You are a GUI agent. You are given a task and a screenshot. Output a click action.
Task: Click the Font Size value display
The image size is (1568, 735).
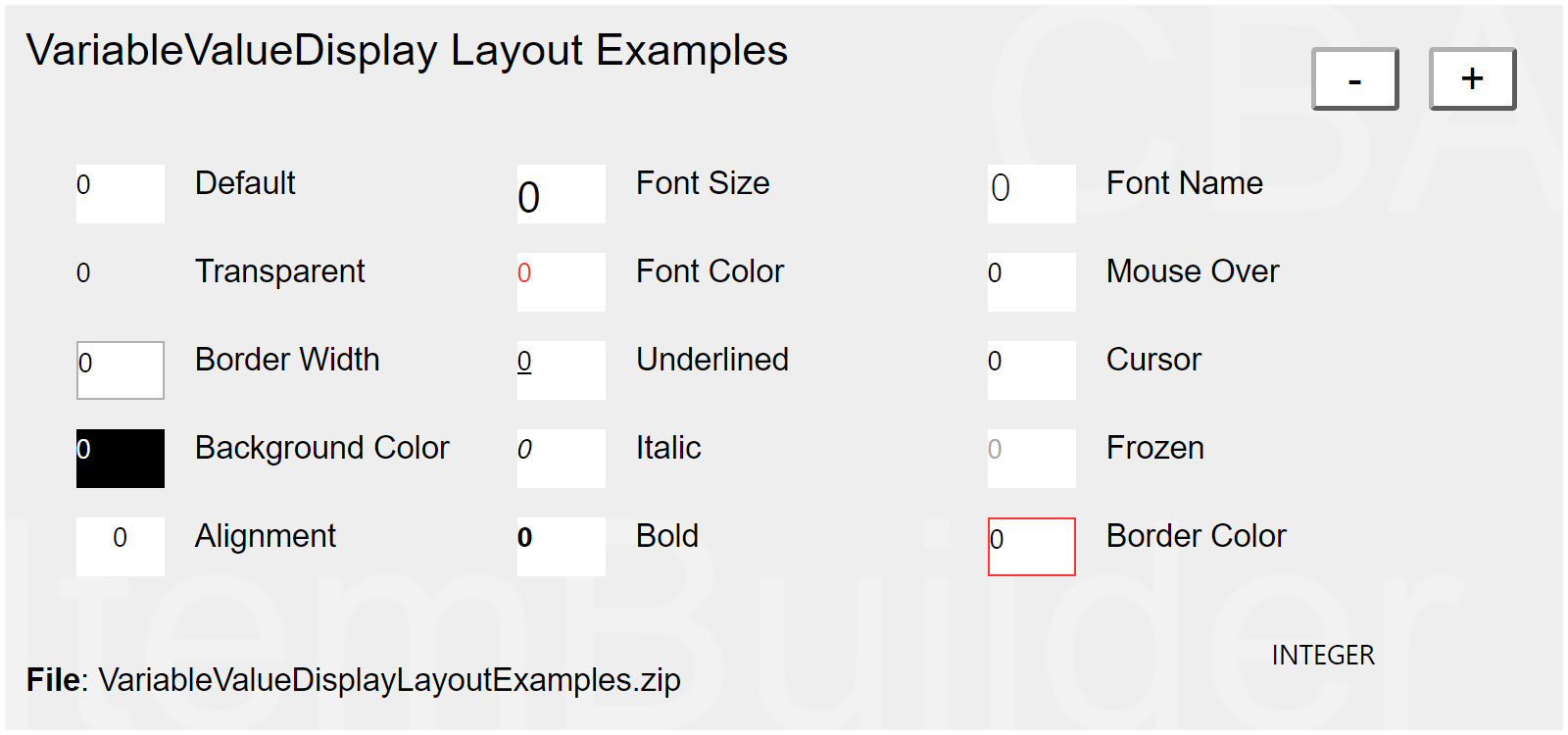tap(561, 193)
